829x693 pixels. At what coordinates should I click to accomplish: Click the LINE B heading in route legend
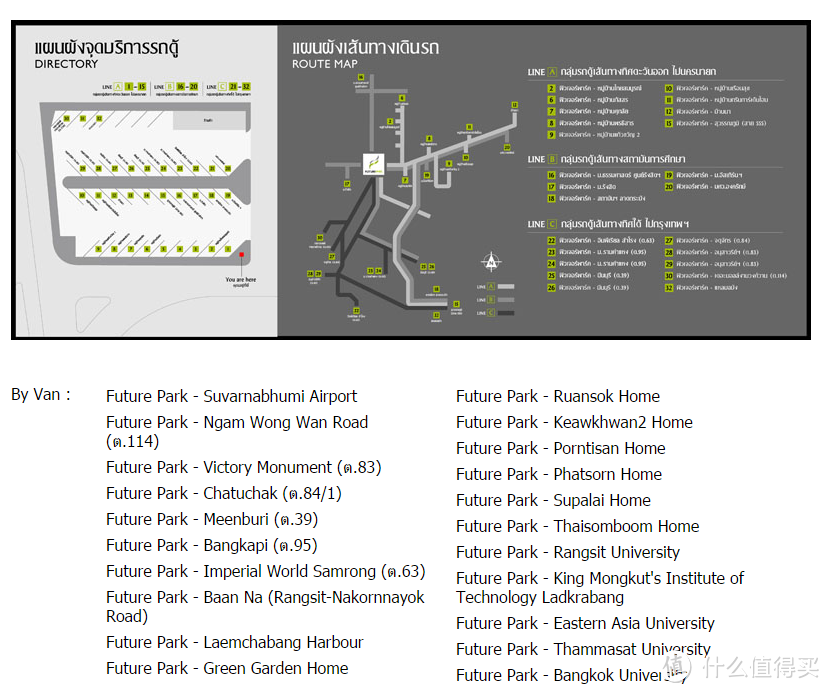pos(606,159)
